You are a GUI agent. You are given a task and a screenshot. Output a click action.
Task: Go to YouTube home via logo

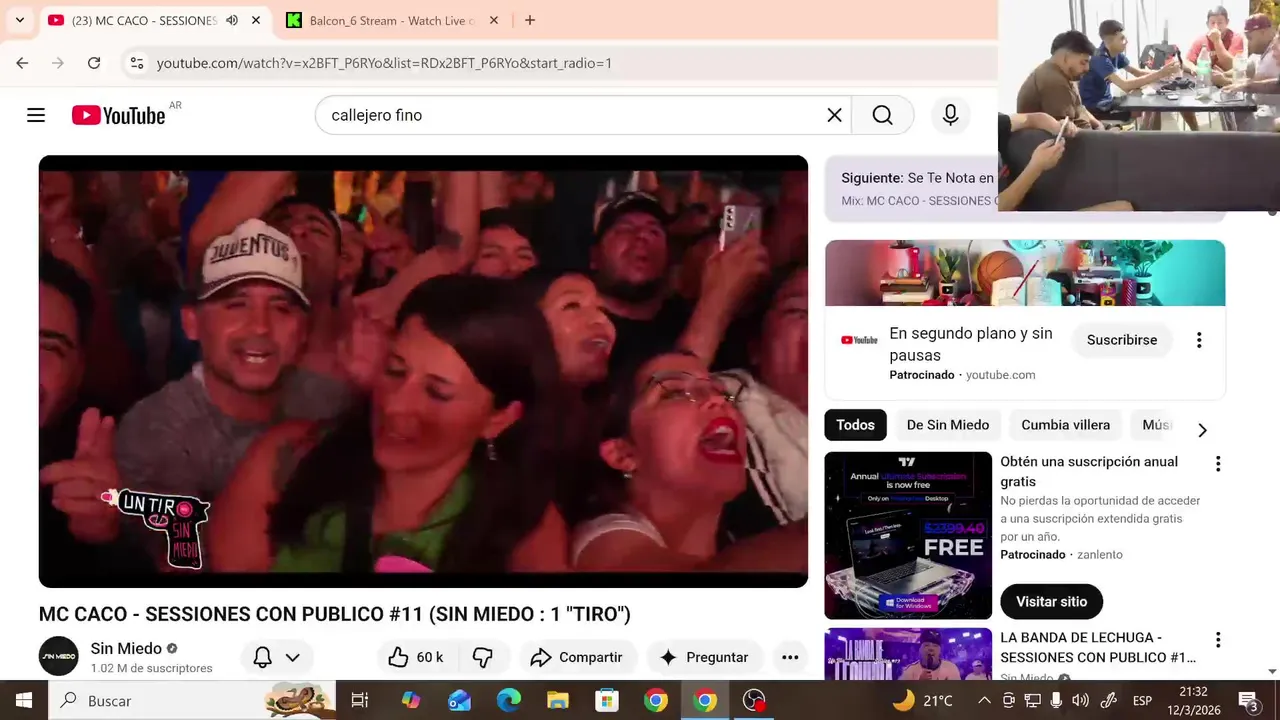click(x=118, y=115)
